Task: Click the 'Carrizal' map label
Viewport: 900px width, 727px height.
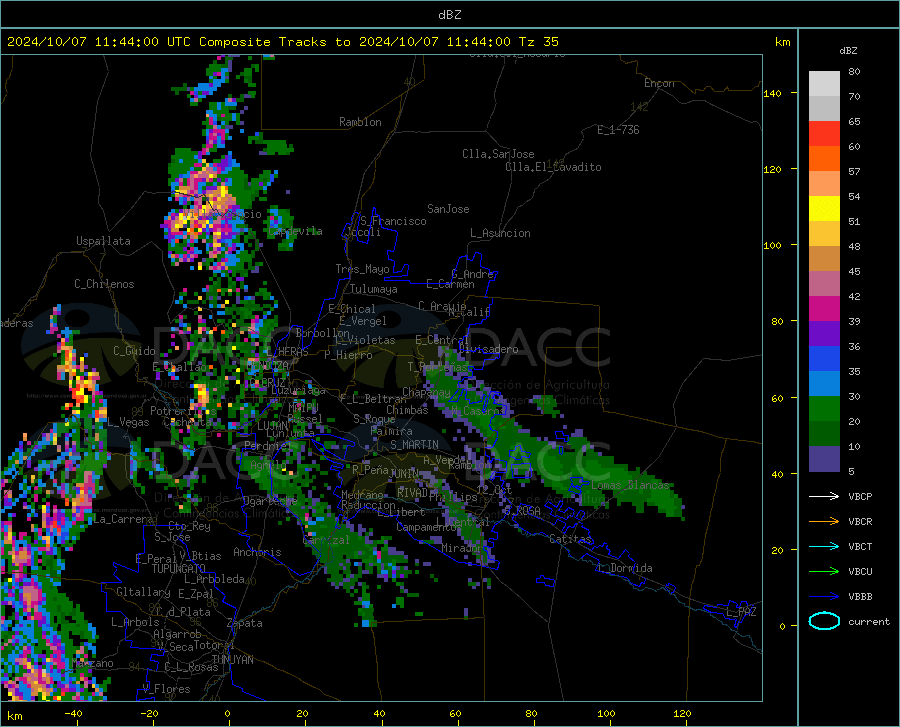Action: 325,540
